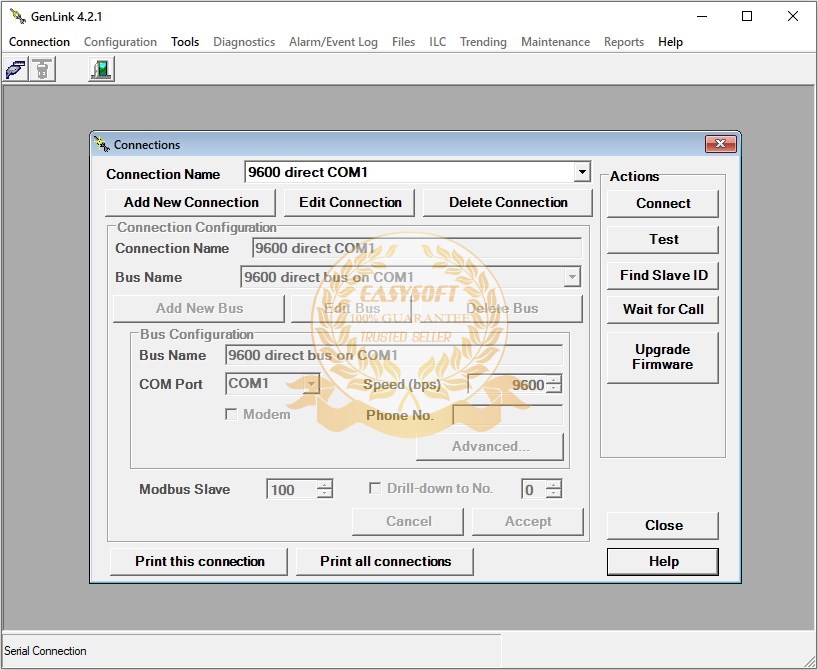
Task: Open the Trending menu
Action: (483, 42)
